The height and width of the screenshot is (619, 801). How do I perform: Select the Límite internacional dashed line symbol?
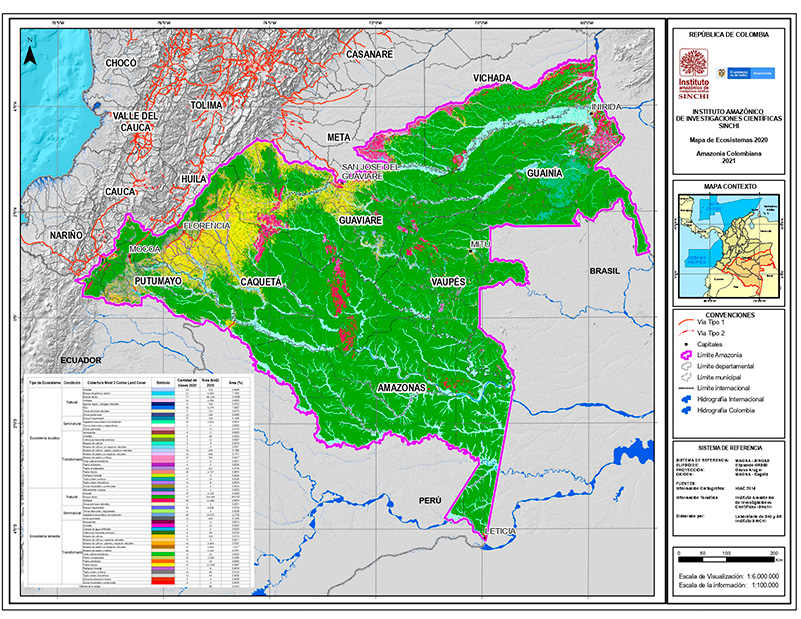686,387
